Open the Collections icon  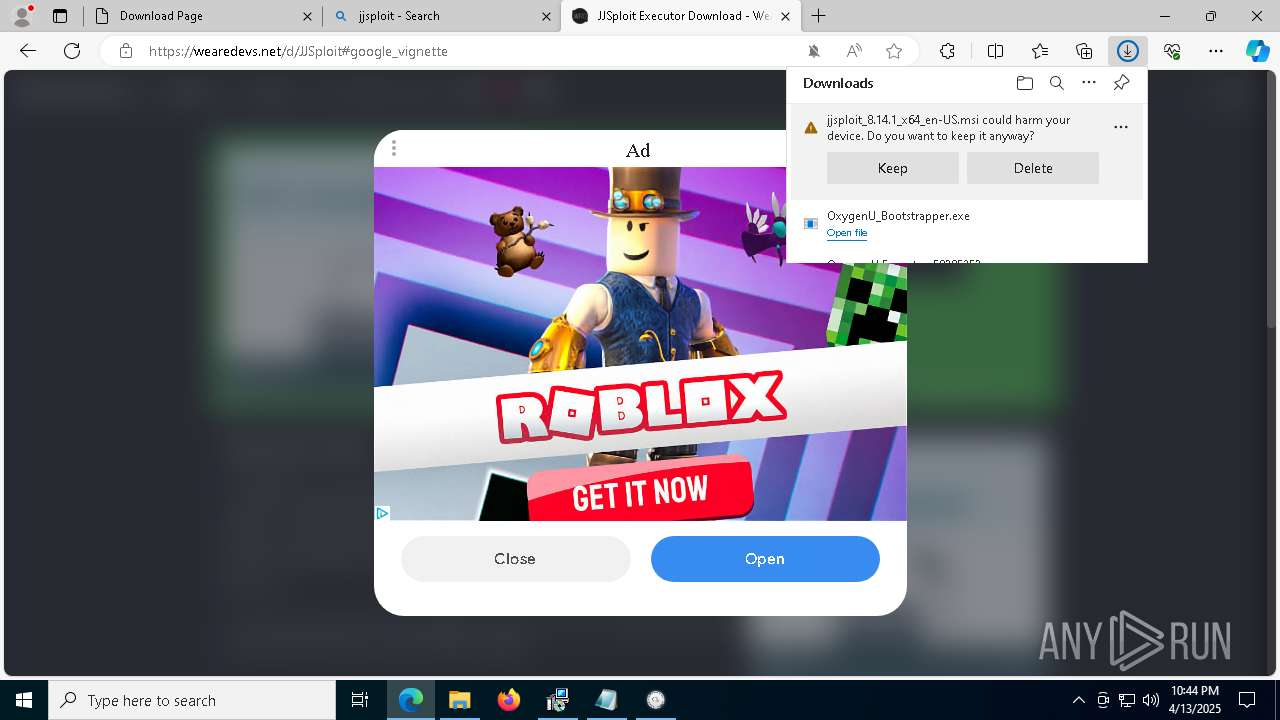click(x=1084, y=51)
